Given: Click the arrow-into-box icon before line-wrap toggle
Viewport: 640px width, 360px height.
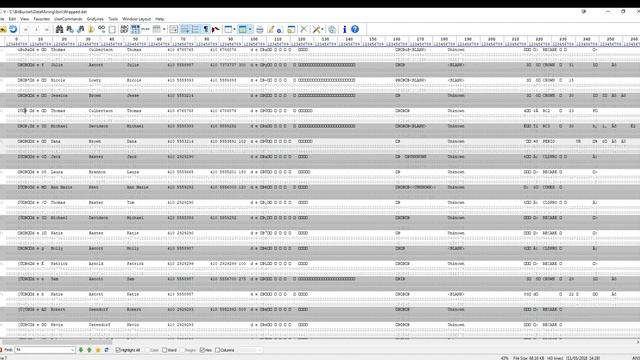Looking at the screenshot, I should 173,29.
